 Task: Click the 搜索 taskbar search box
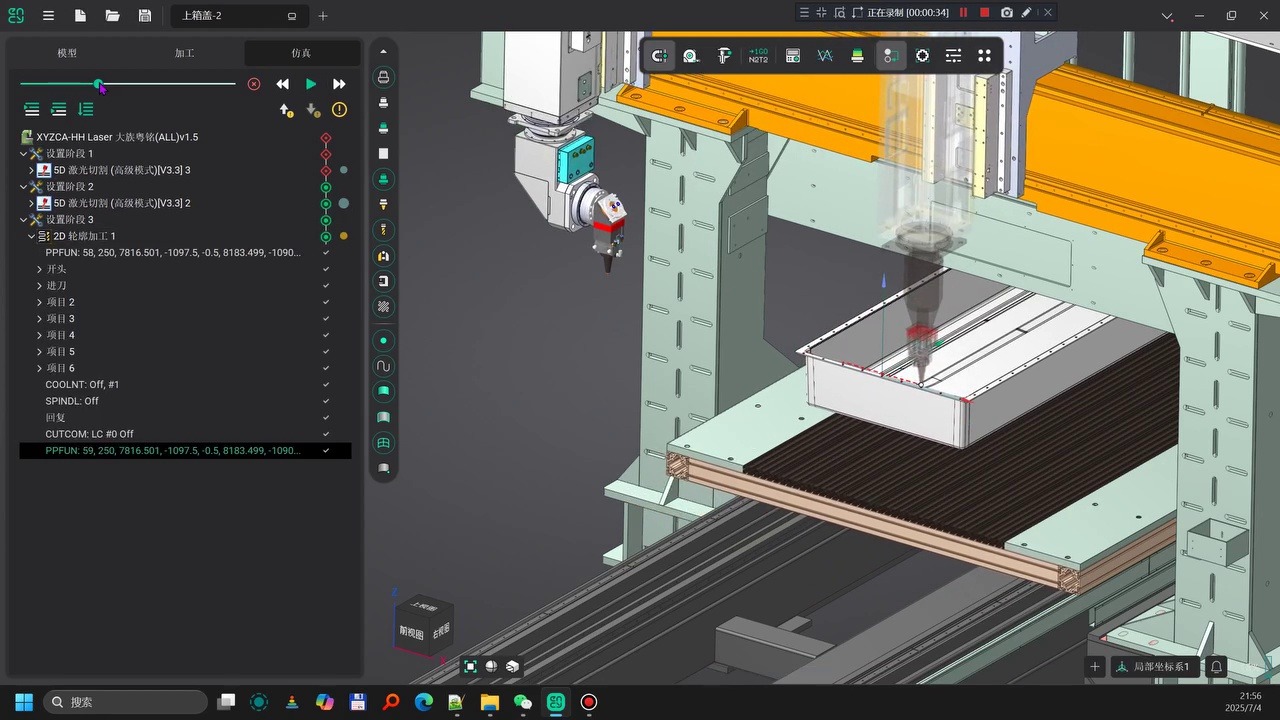tap(125, 702)
